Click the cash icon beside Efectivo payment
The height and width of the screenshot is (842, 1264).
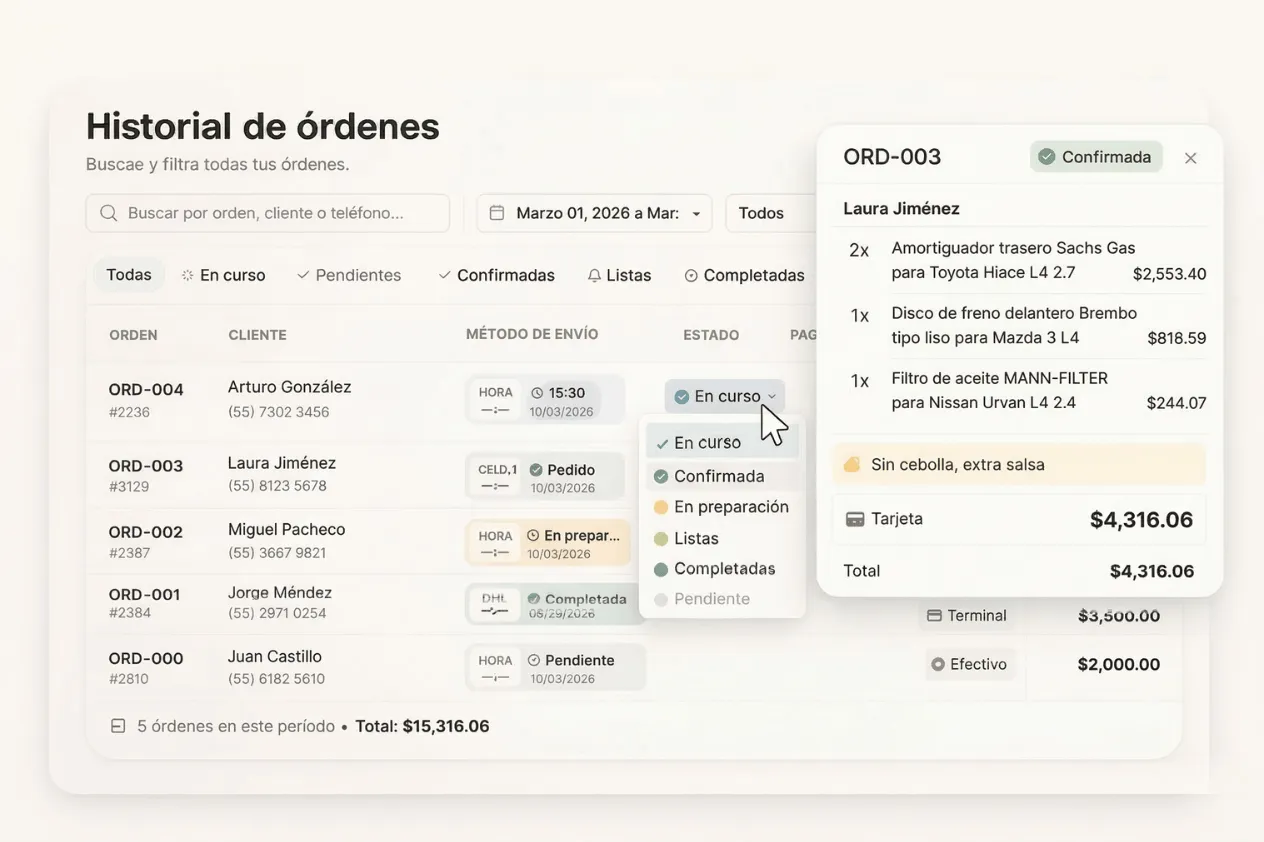938,663
